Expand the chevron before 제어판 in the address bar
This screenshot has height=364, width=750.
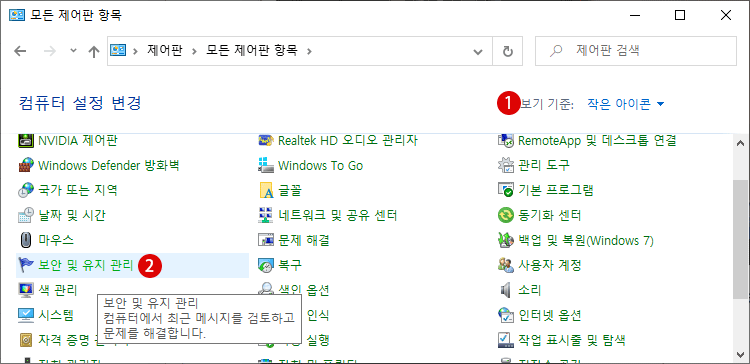pos(136,51)
